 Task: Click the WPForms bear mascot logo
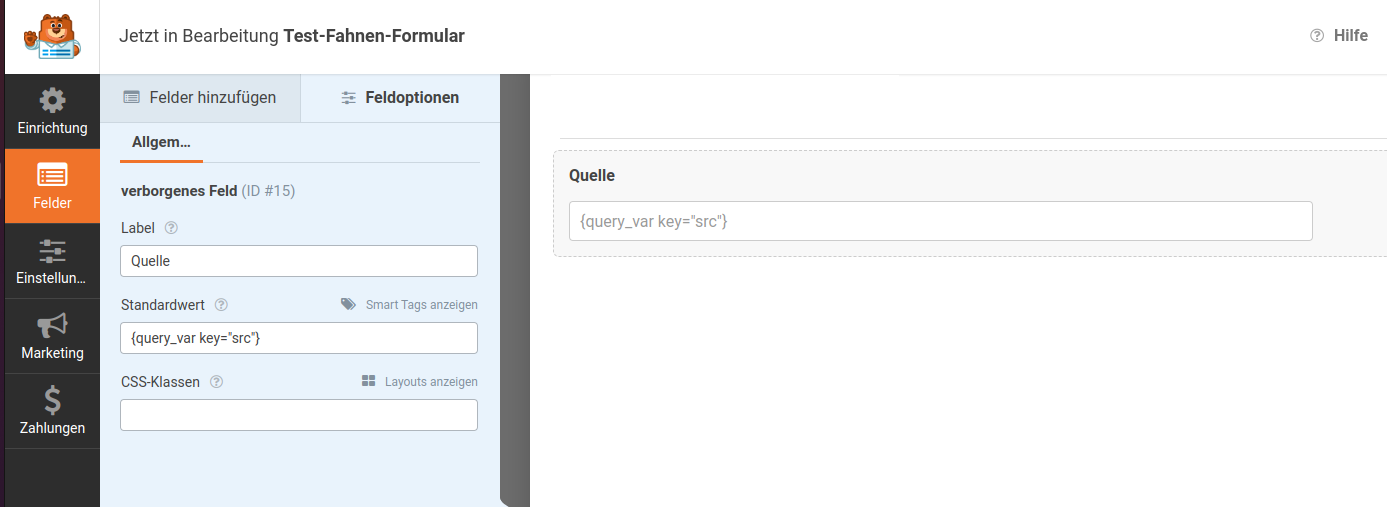pos(51,37)
